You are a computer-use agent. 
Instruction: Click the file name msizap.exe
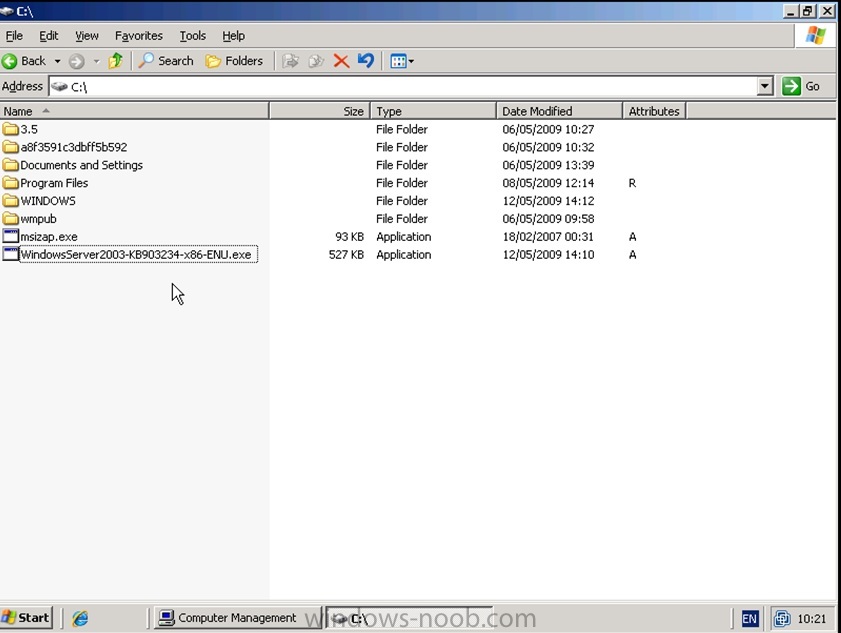coord(49,237)
